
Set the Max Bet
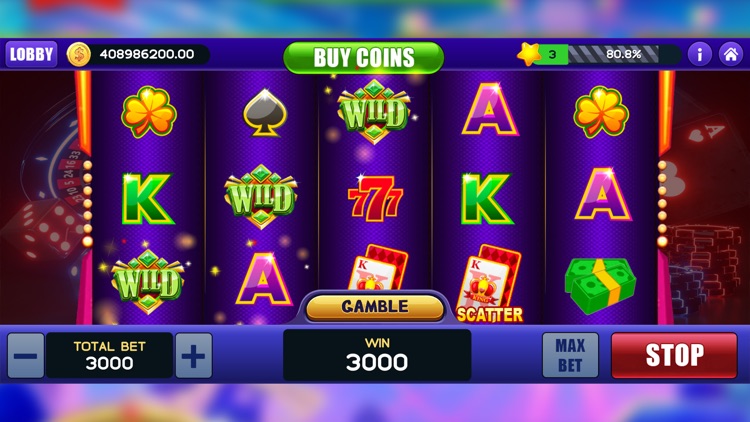[x=570, y=355]
